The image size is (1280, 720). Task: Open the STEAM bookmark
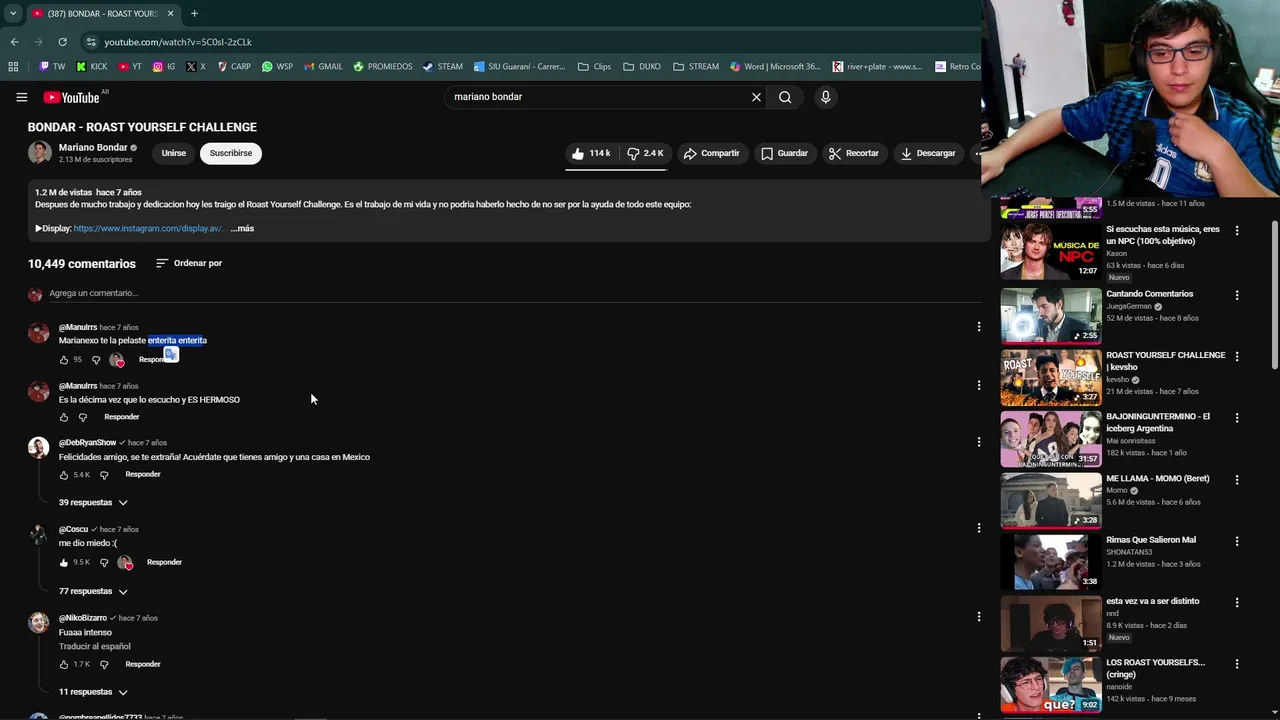click(443, 67)
